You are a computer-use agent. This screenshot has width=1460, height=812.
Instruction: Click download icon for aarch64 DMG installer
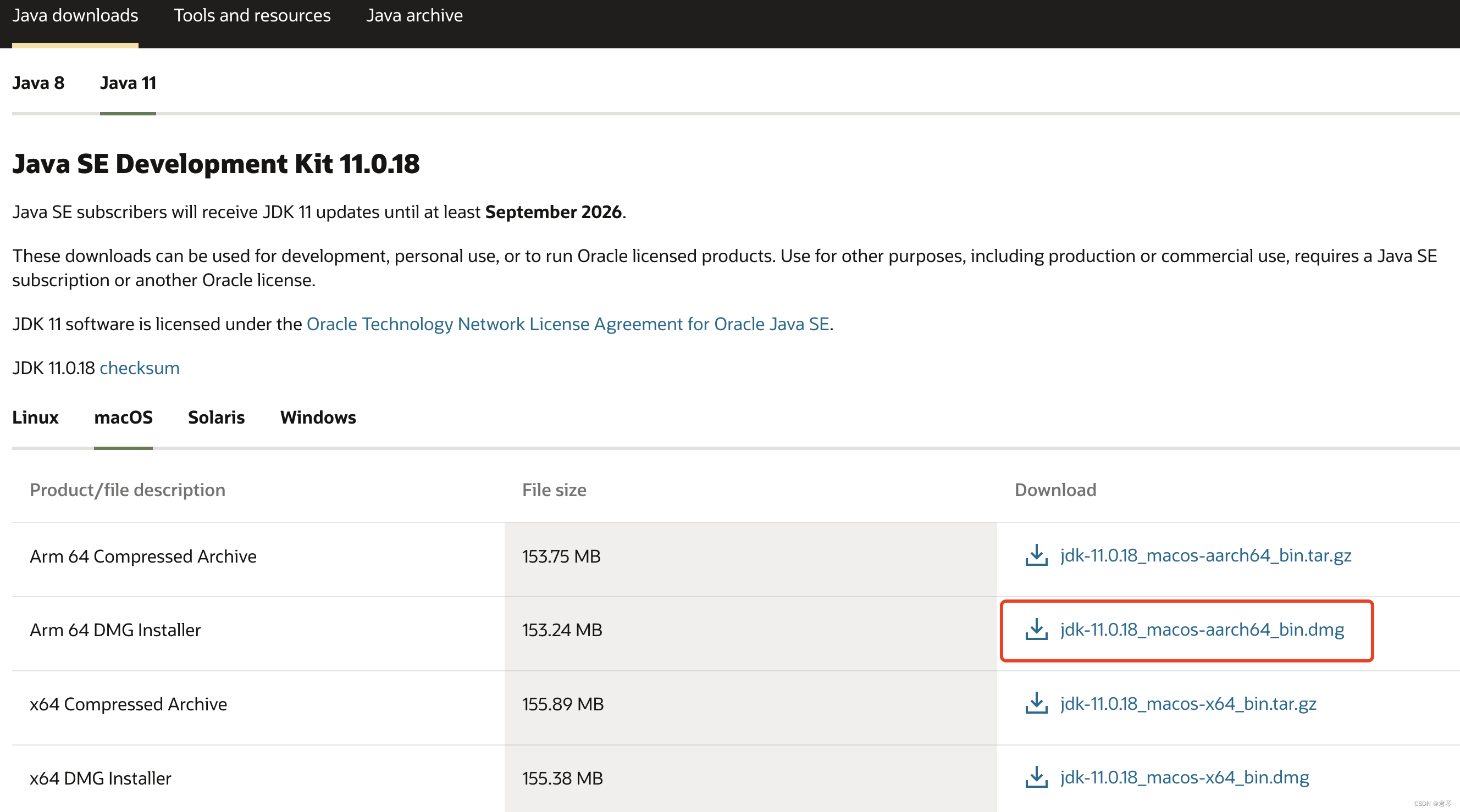coord(1036,630)
